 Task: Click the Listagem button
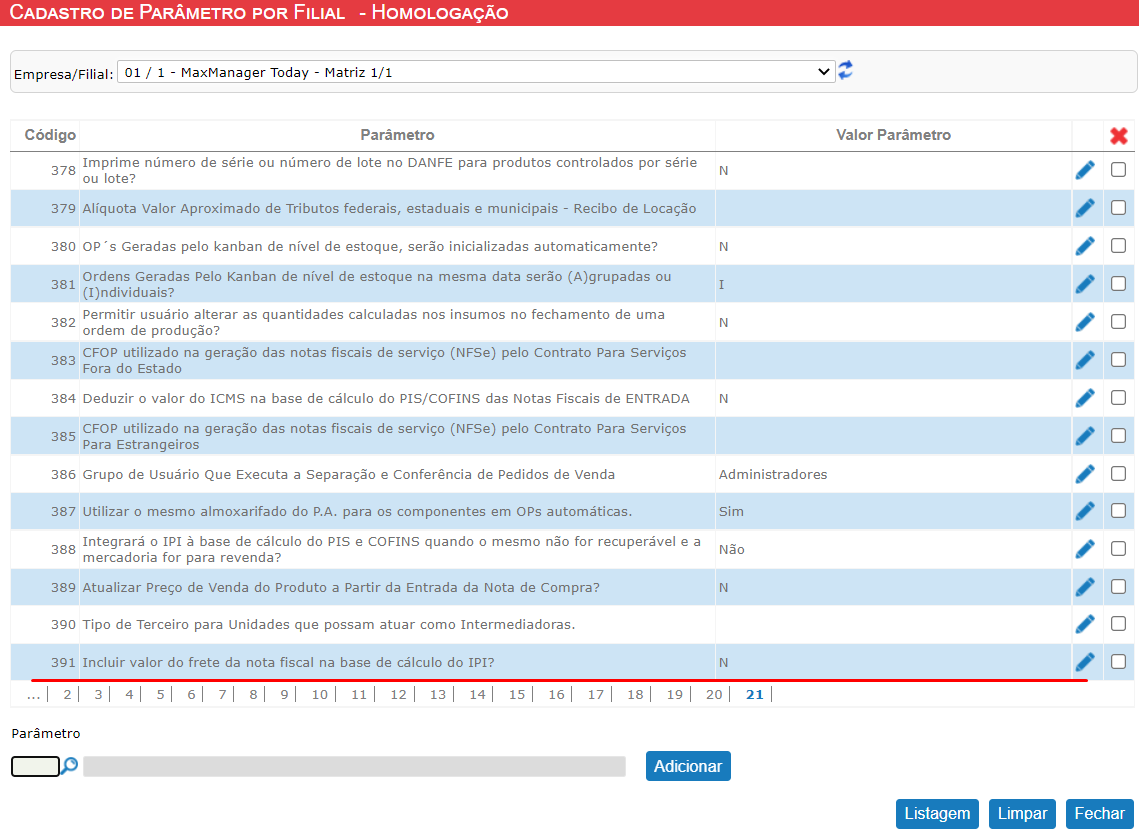937,814
